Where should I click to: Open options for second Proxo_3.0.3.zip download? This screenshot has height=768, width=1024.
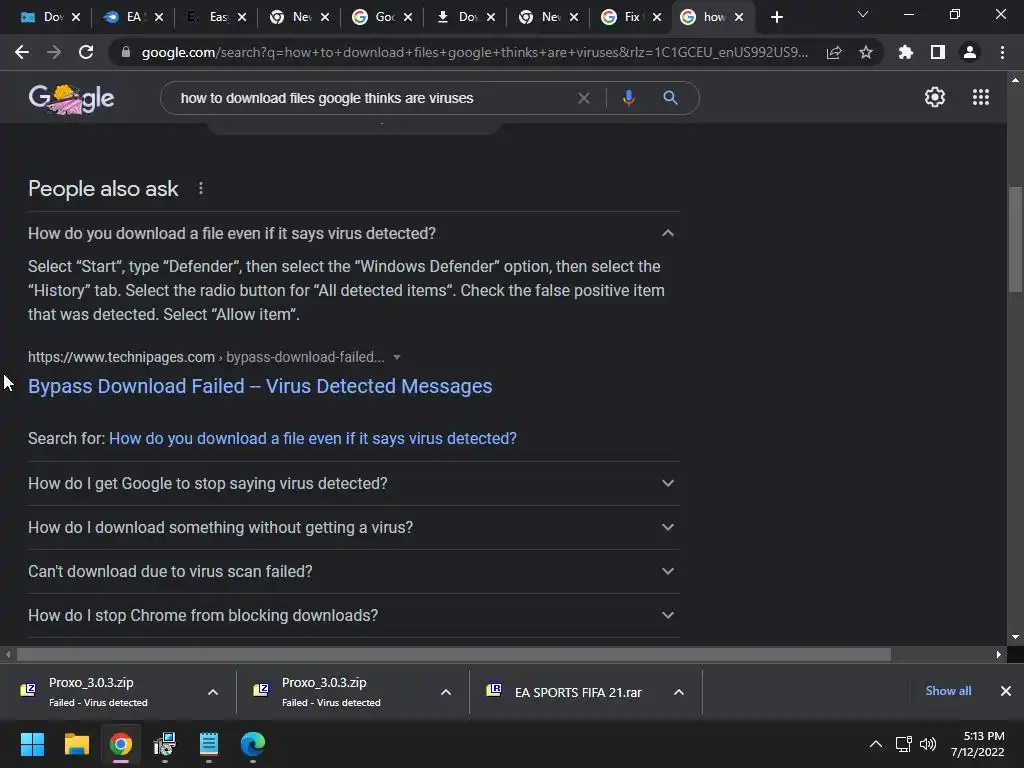(x=446, y=692)
